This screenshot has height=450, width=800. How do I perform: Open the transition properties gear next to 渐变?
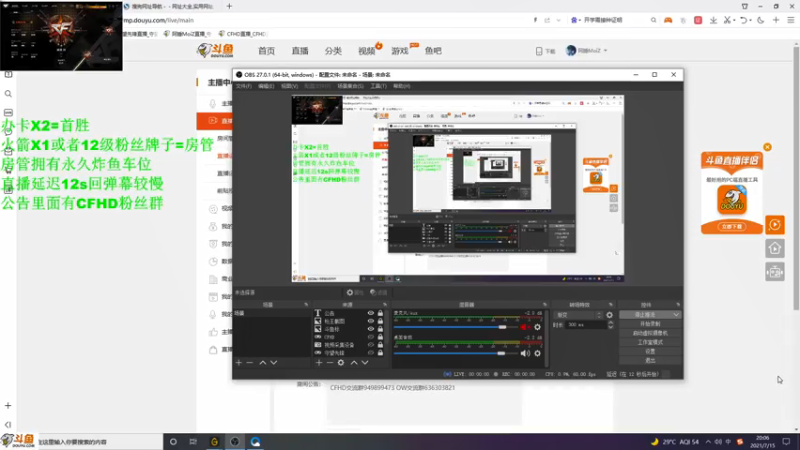tap(609, 315)
